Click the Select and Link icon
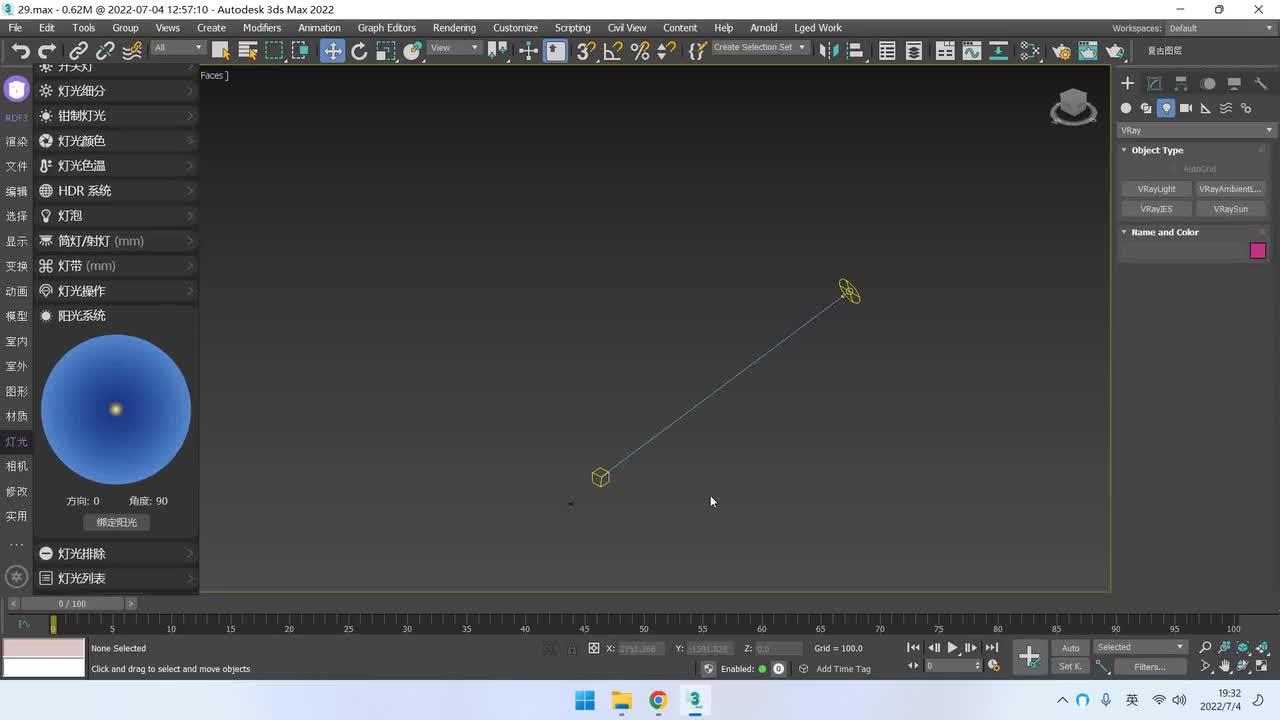This screenshot has width=1280, height=720. point(78,51)
